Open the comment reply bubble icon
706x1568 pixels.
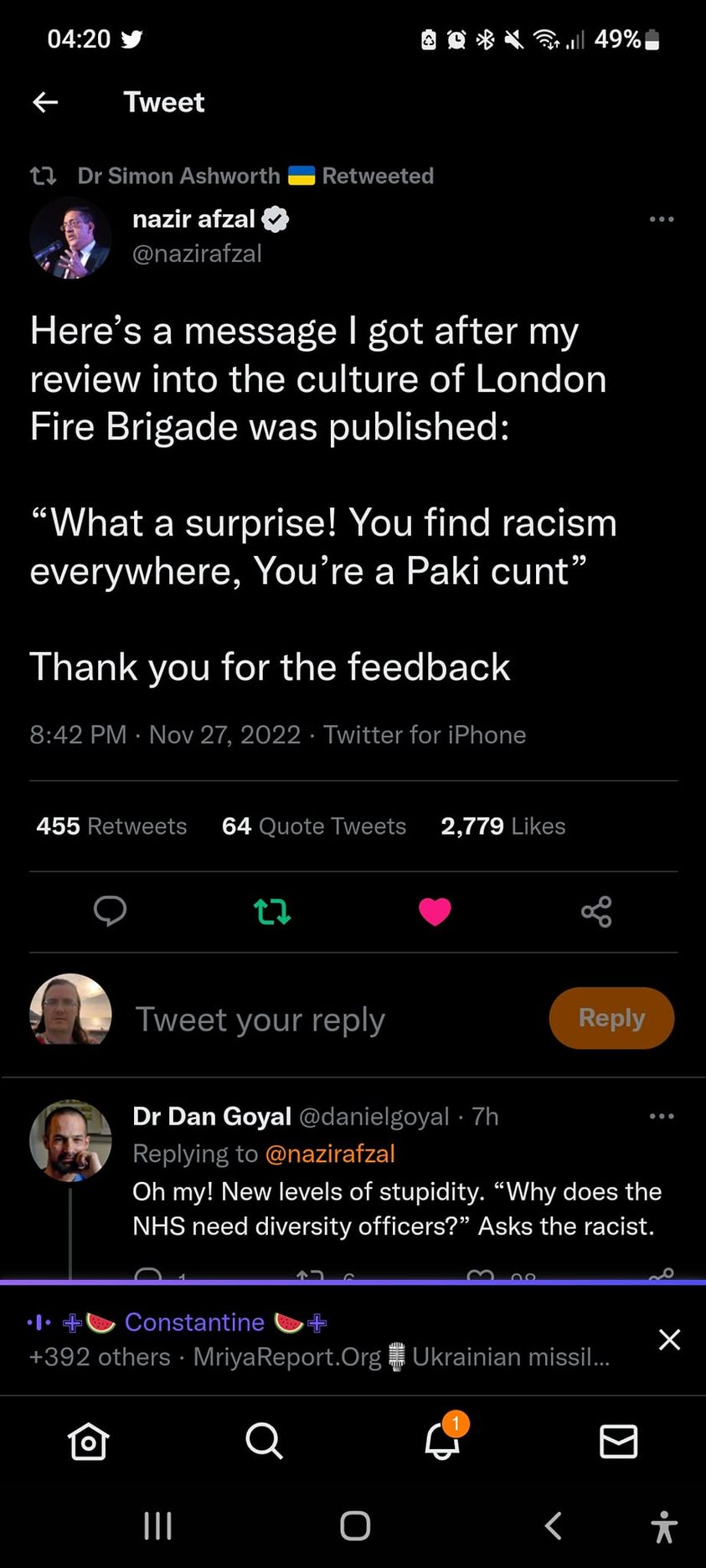coord(110,910)
